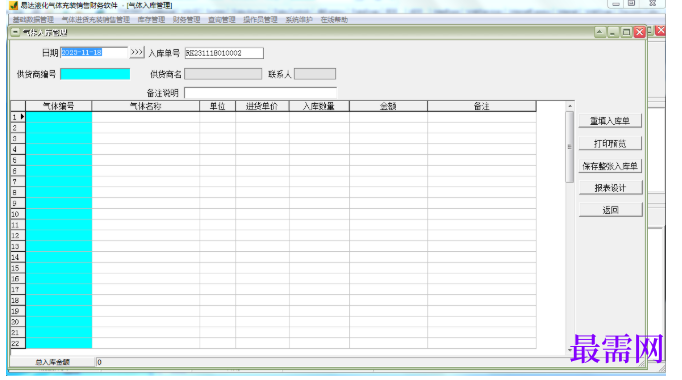Screen dimensions: 682x380
Task: Open the 在线帮助 menu
Action: [334, 20]
